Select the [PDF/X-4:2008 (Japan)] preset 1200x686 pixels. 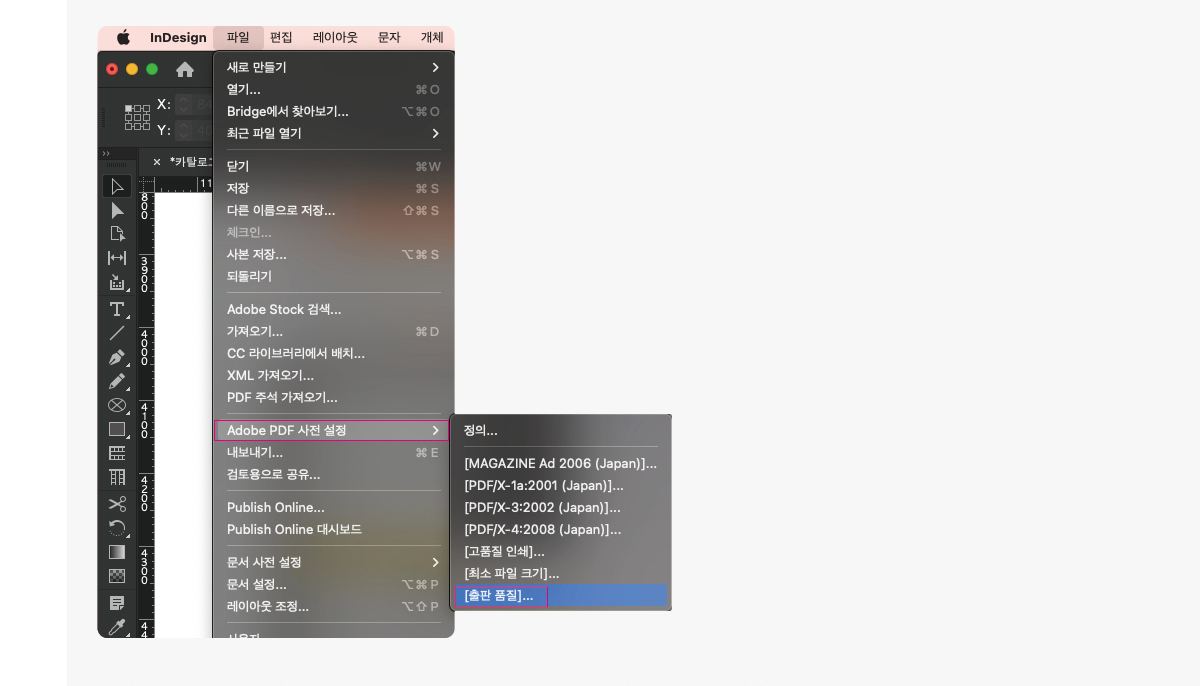point(543,529)
